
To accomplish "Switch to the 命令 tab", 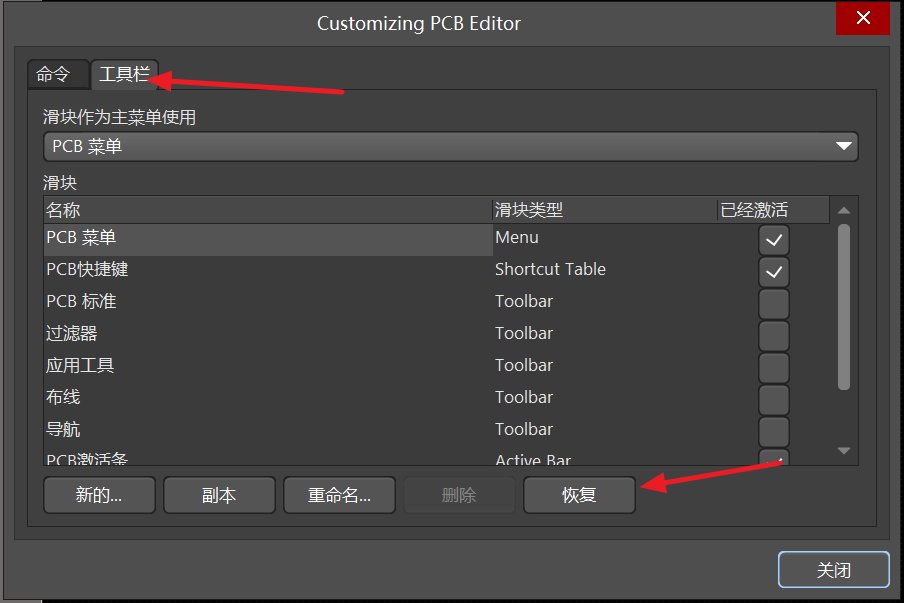I will coord(58,74).
